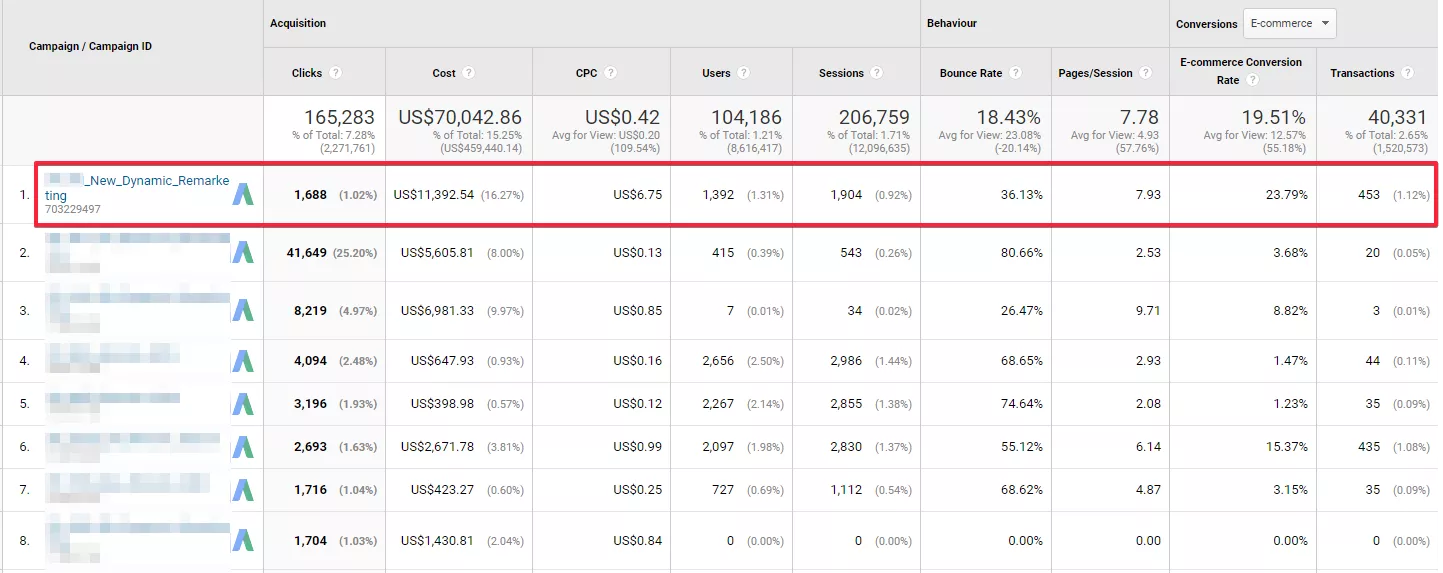Select average CPC US$0.42 total

click(x=622, y=117)
